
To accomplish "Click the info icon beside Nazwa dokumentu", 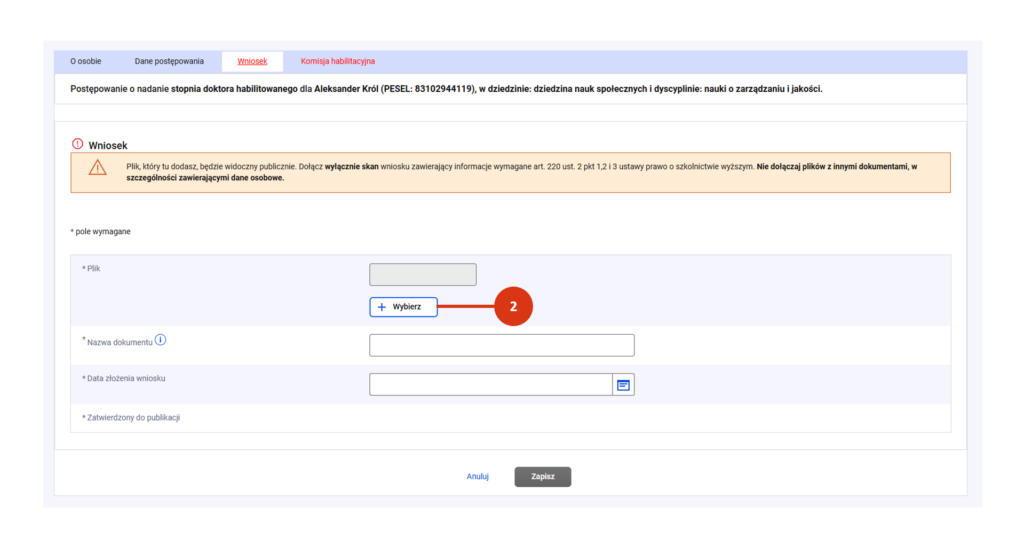I will click(x=161, y=340).
